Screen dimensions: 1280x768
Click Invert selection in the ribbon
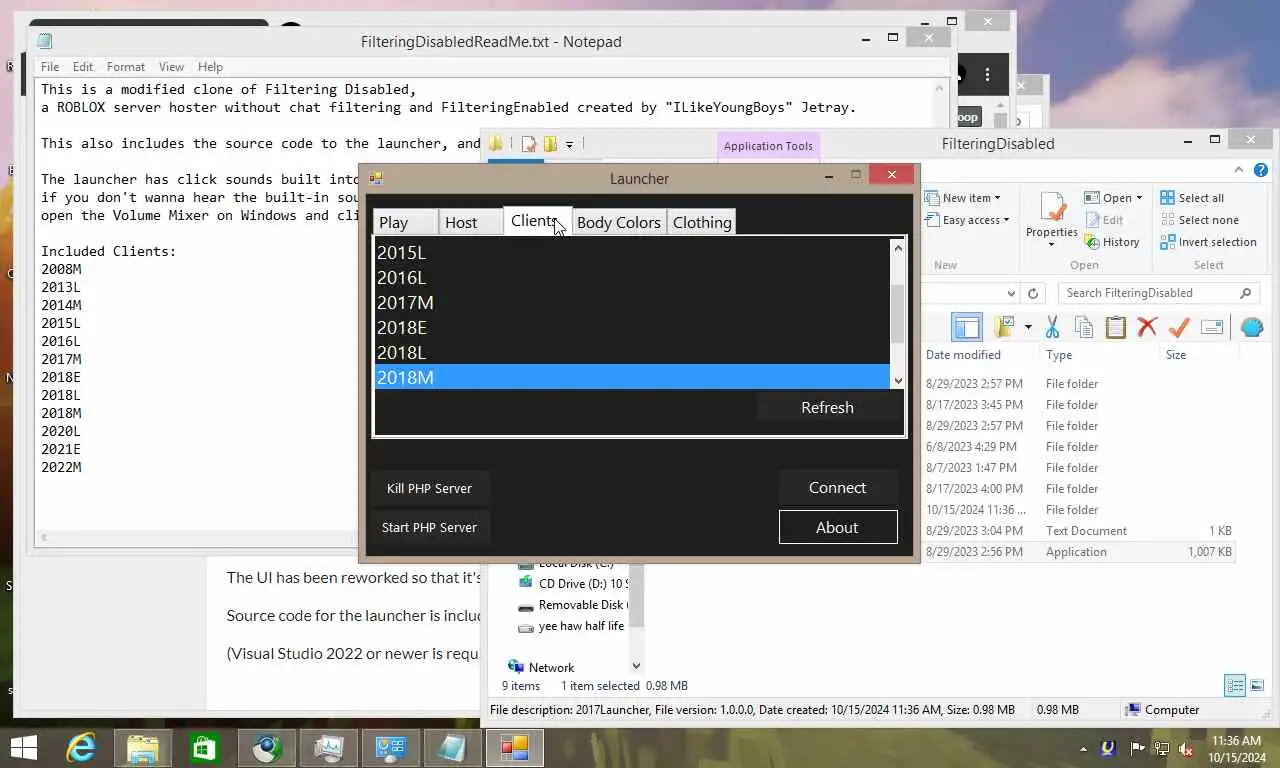pos(1207,242)
